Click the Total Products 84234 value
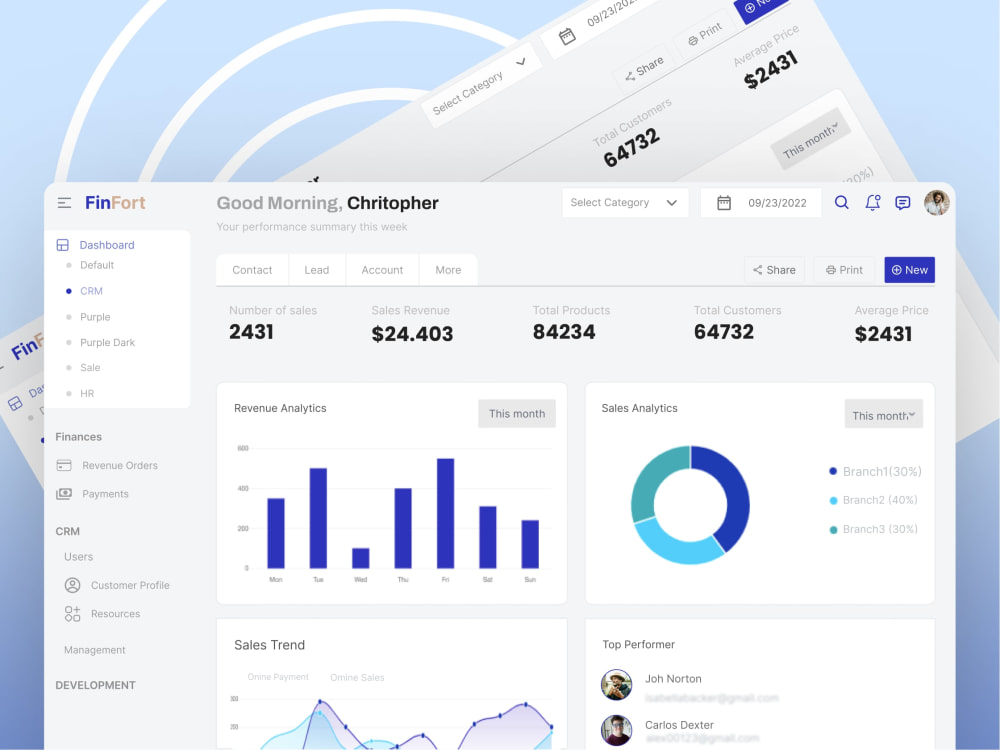1000x750 pixels. [564, 332]
